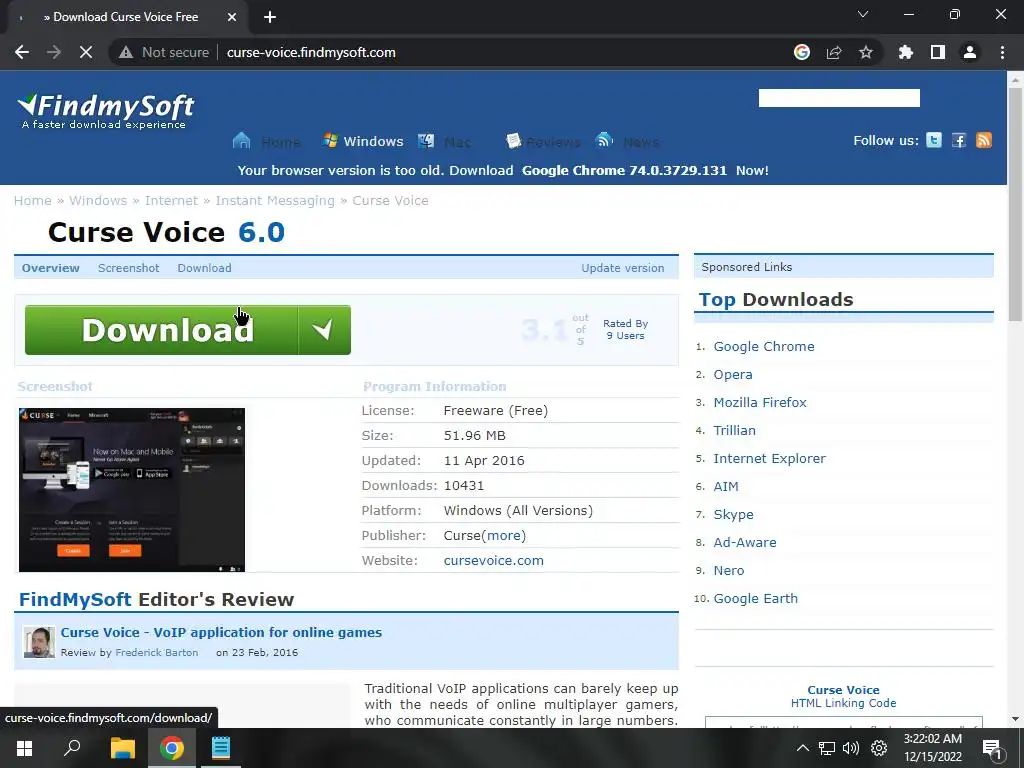The image size is (1024, 768).
Task: Click the page vertical scrollbar thumb
Action: tap(1014, 204)
